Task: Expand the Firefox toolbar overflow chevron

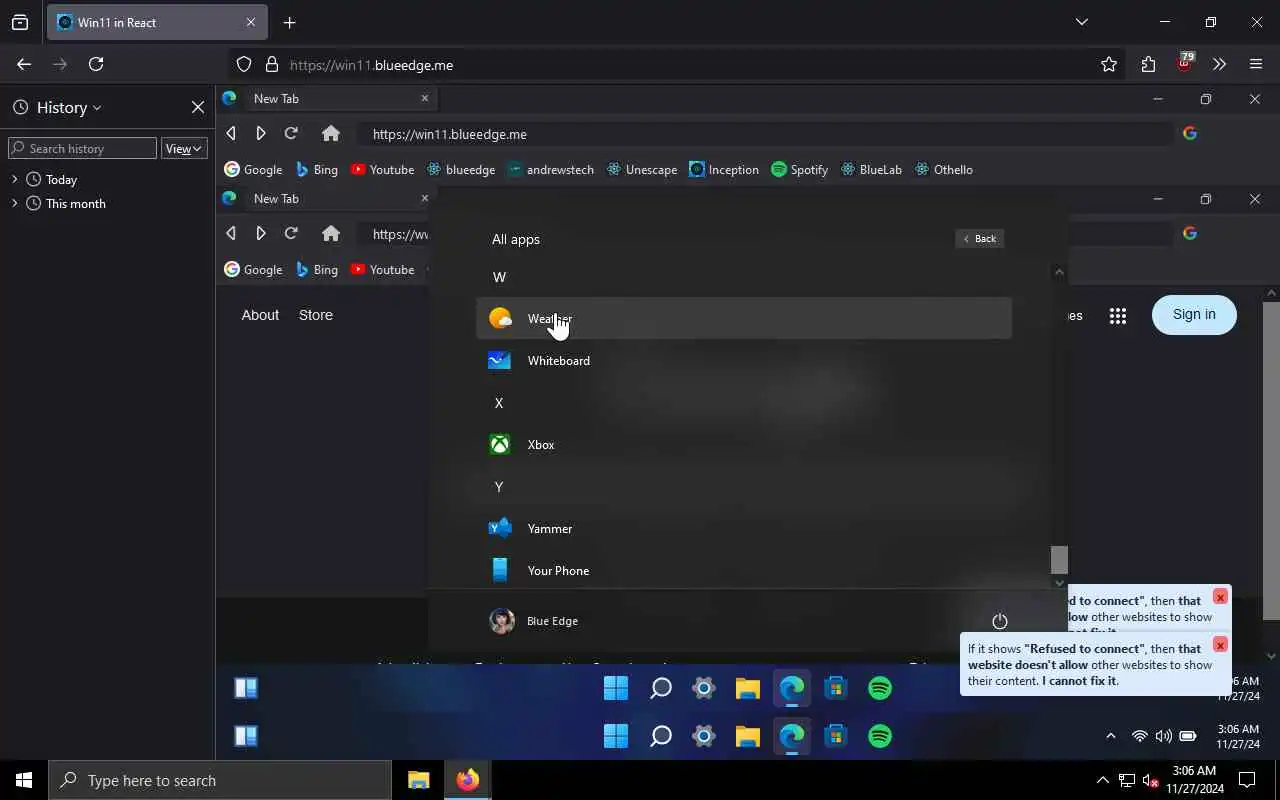Action: 1219,64
